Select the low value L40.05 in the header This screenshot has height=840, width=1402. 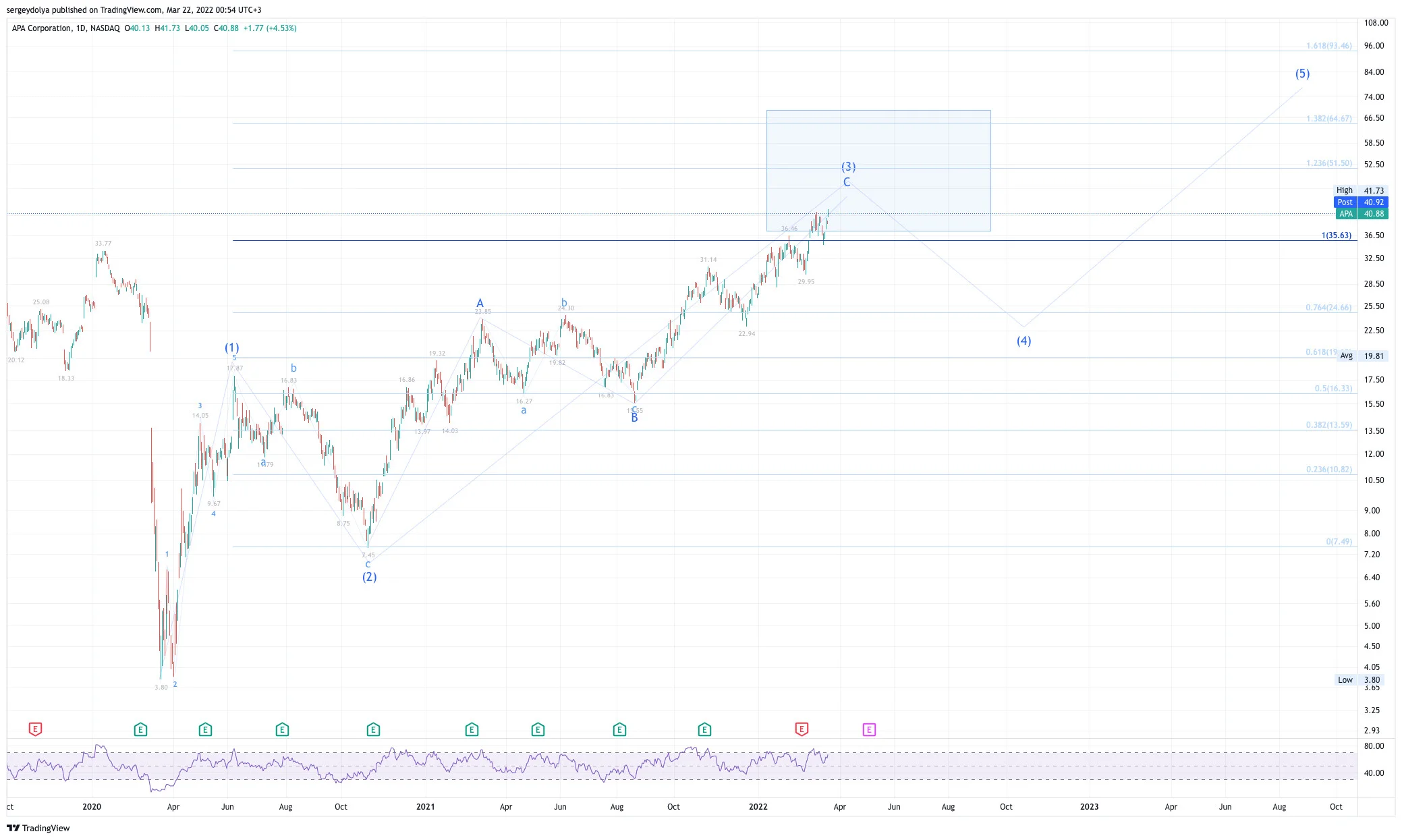(197, 28)
